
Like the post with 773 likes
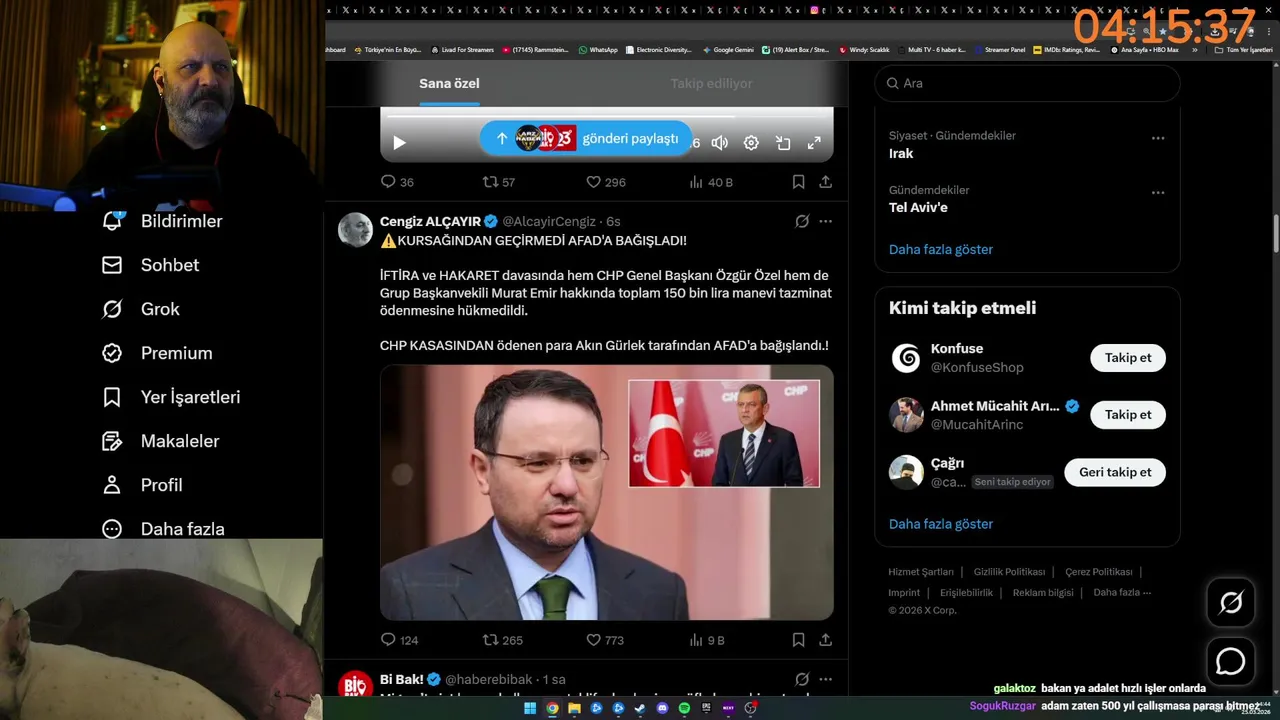pyautogui.click(x=605, y=640)
